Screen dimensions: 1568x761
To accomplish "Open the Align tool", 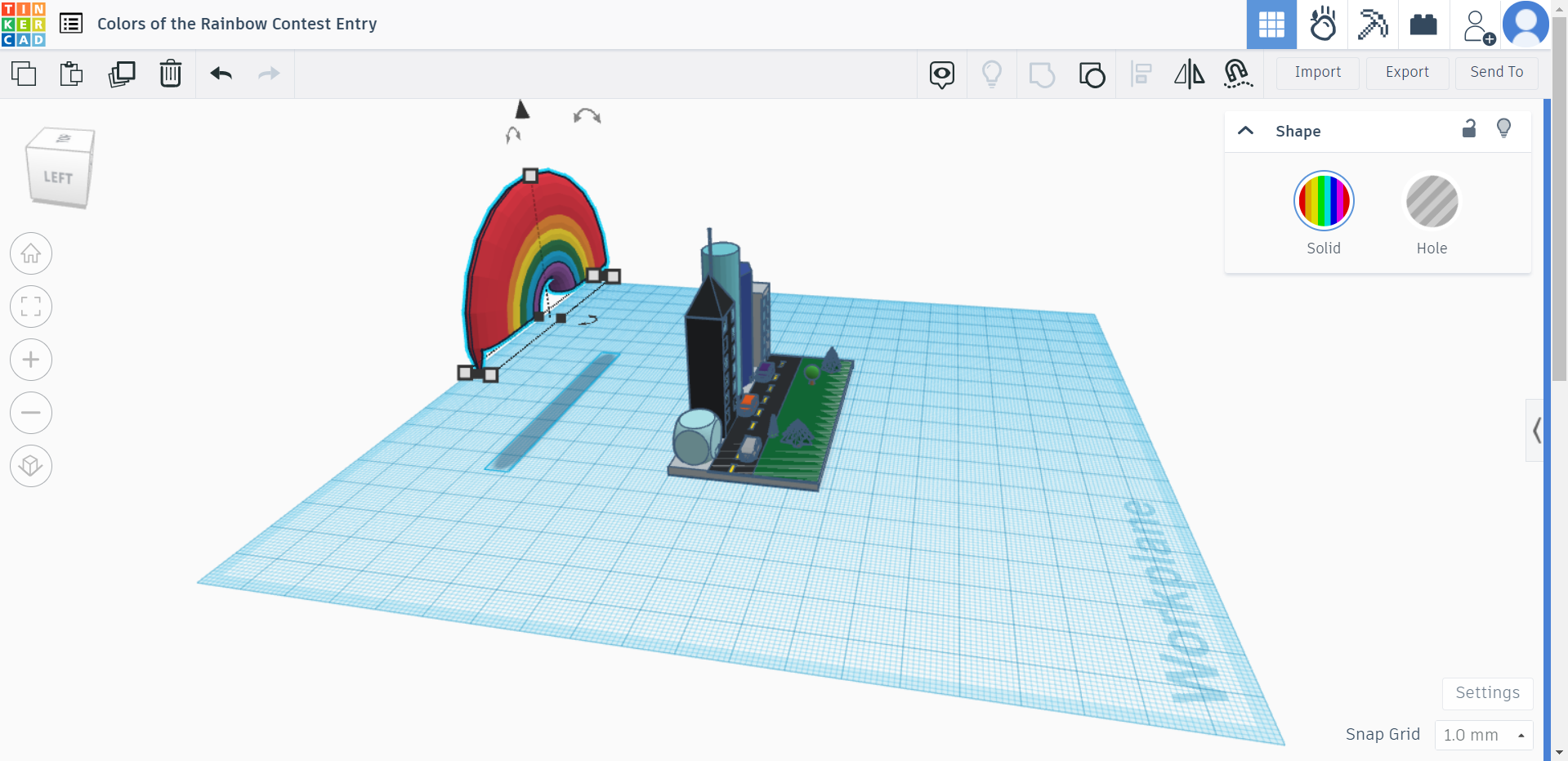I will click(x=1141, y=74).
